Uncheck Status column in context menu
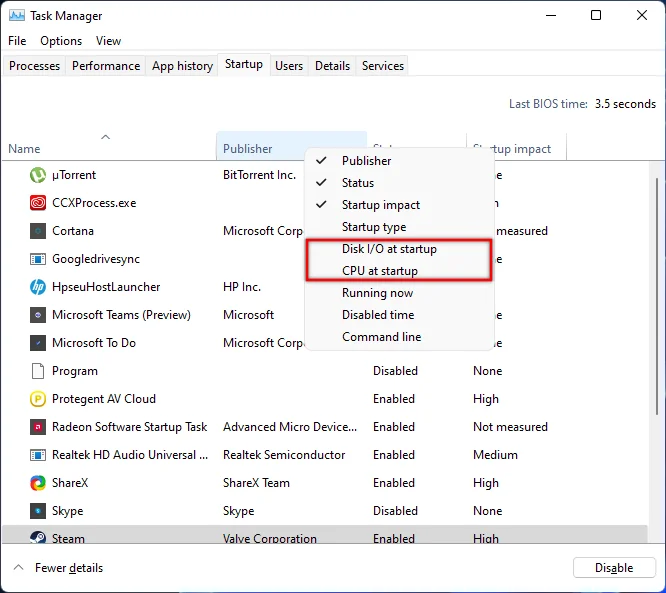The height and width of the screenshot is (593, 666). coord(399,183)
